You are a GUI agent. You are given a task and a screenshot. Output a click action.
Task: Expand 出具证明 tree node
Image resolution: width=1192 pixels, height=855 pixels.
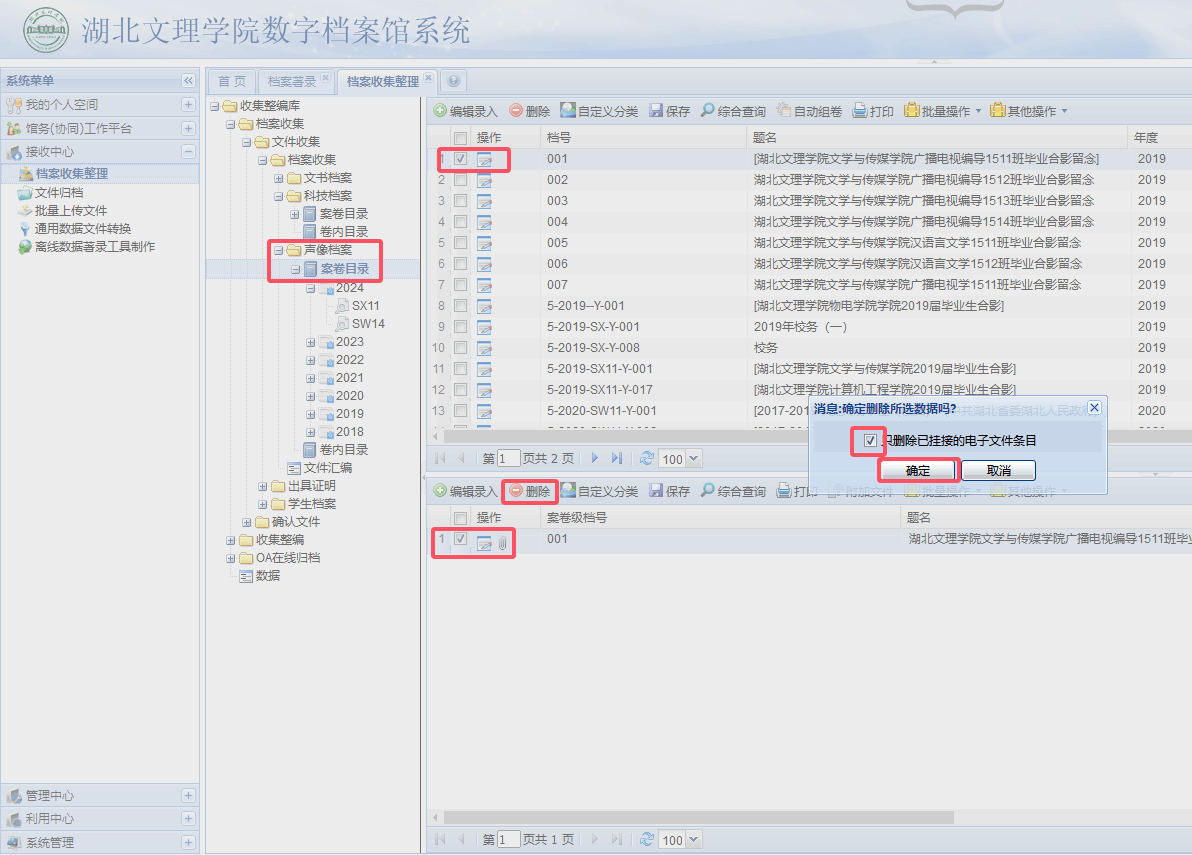click(262, 486)
